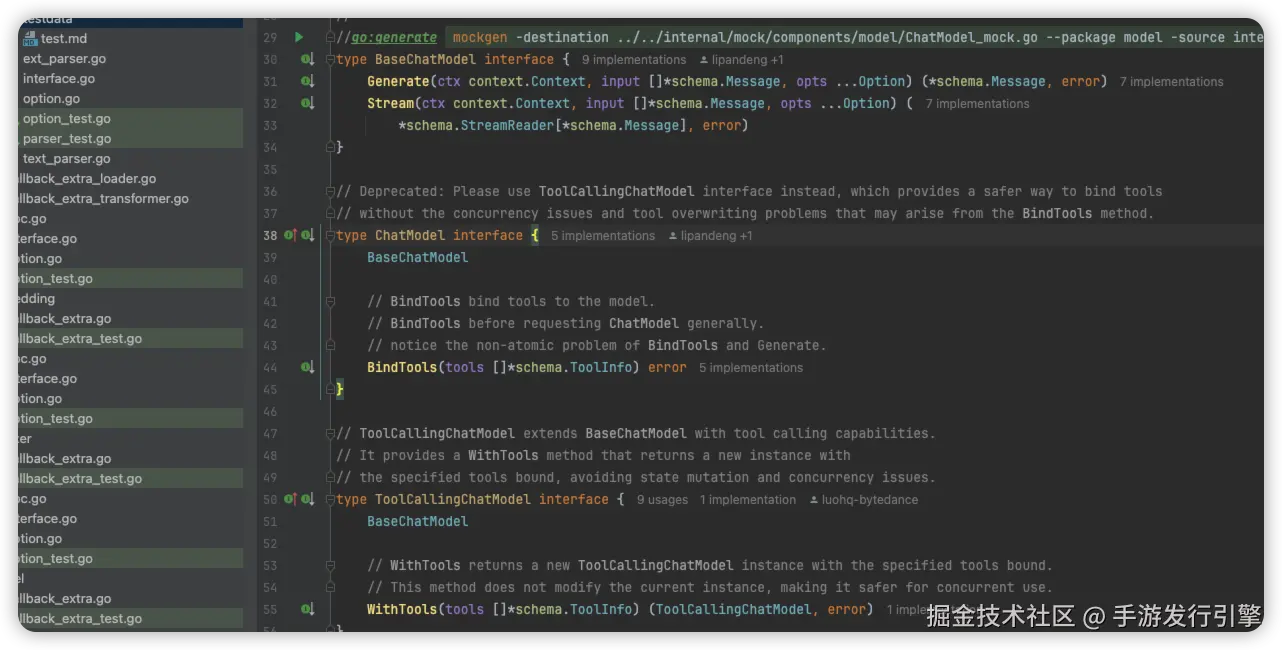Image resolution: width=1282 pixels, height=650 pixels.
Task: Select the edding folder in the tree
Action: pyautogui.click(x=37, y=299)
